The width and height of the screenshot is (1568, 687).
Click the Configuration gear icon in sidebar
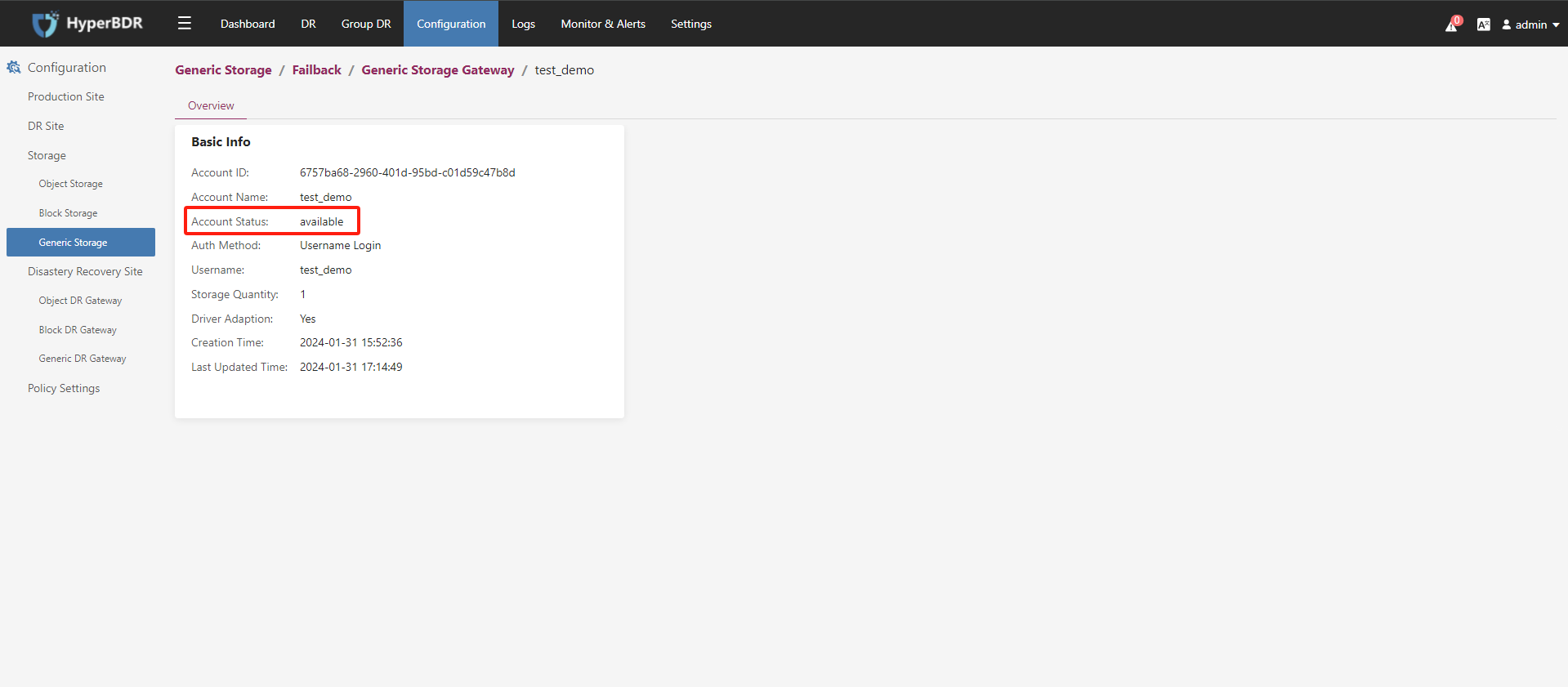(x=14, y=67)
